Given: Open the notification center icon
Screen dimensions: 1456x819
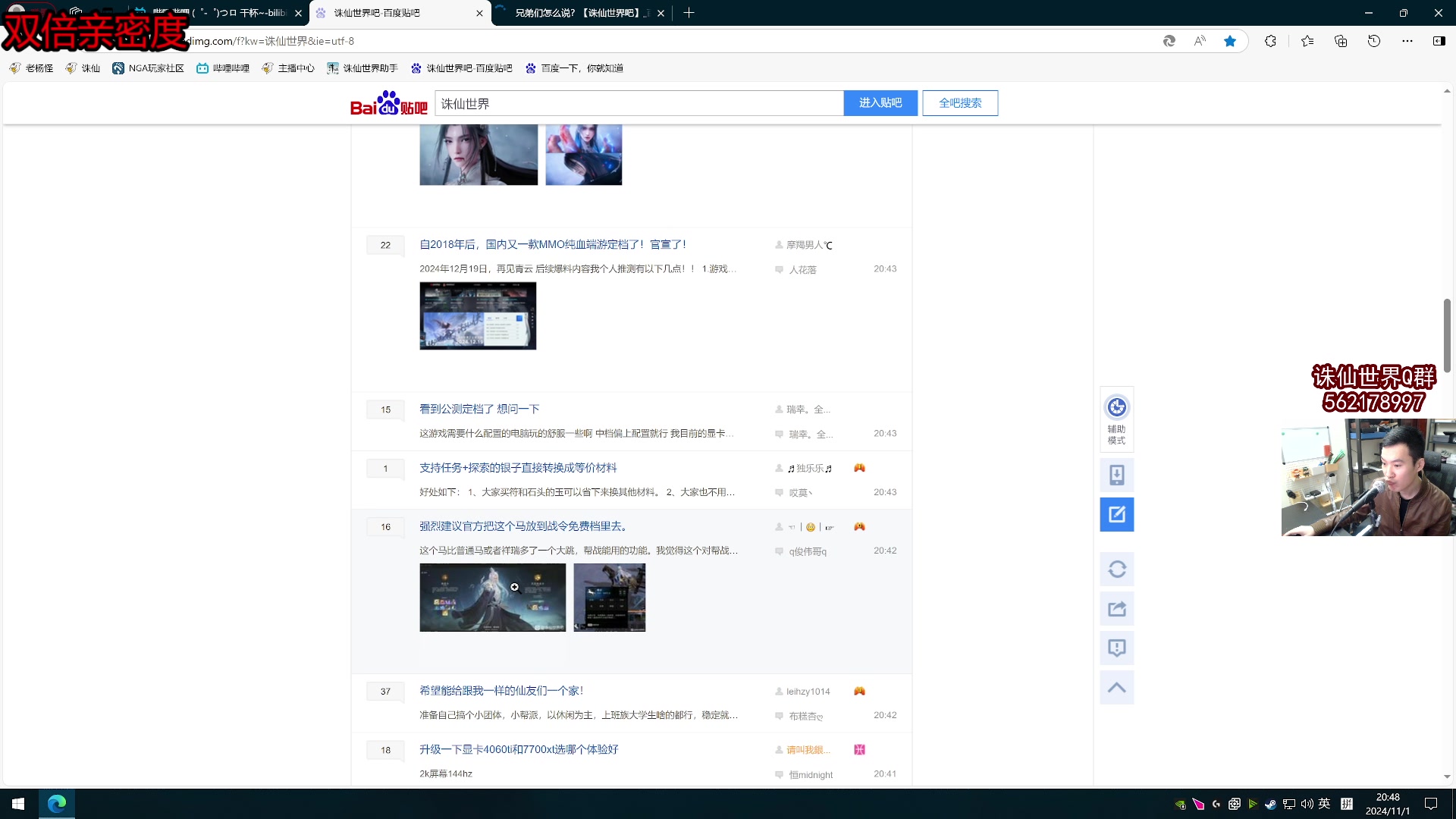Looking at the screenshot, I should point(1431,804).
